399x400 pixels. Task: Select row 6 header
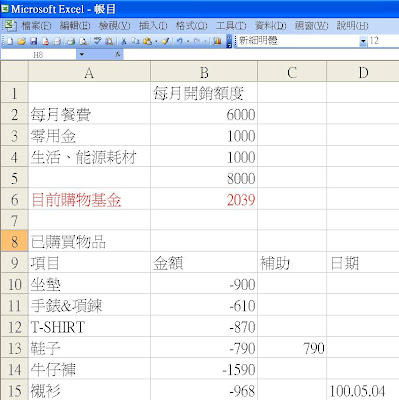tap(14, 199)
